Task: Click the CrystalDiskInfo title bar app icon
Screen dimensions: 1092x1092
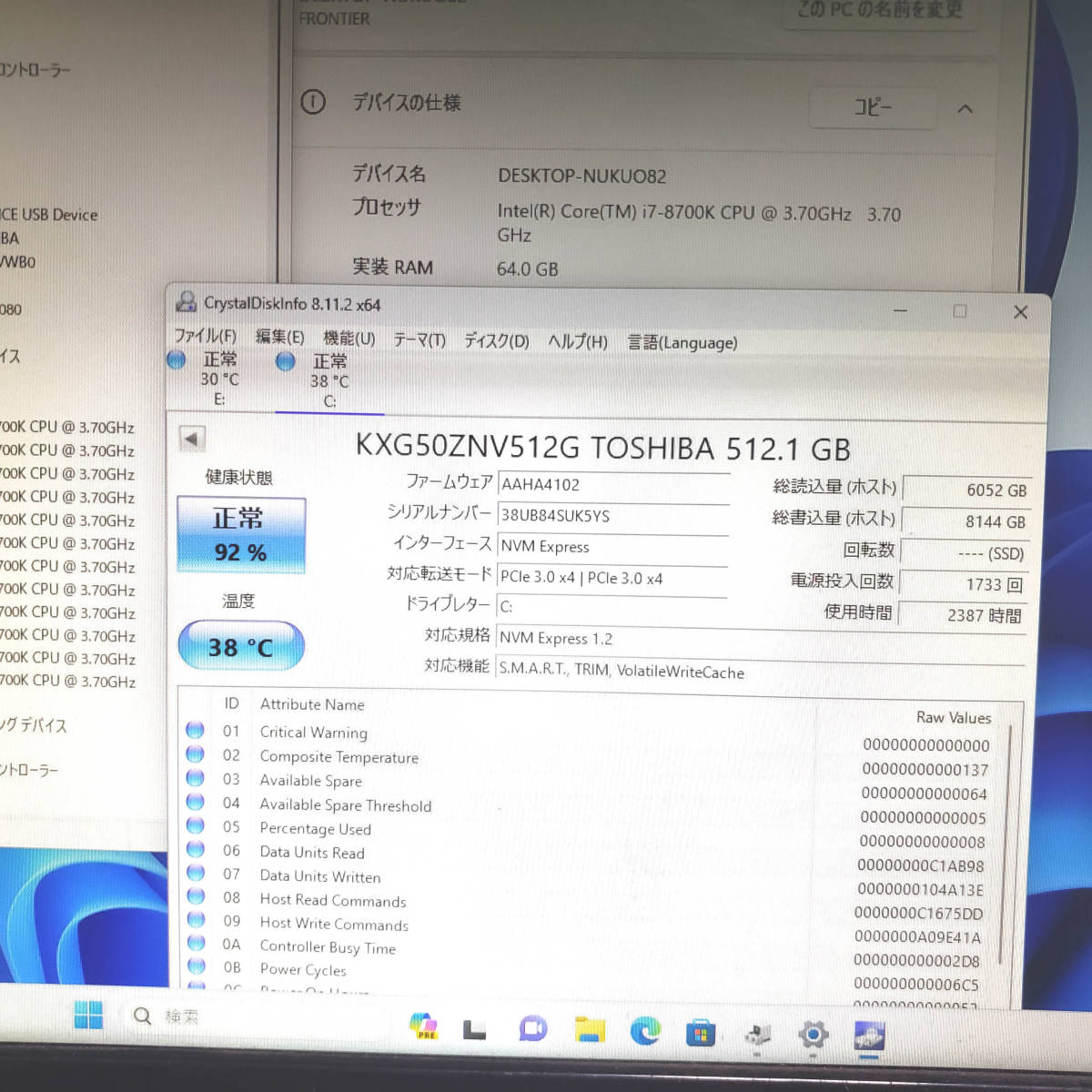Action: [x=187, y=301]
